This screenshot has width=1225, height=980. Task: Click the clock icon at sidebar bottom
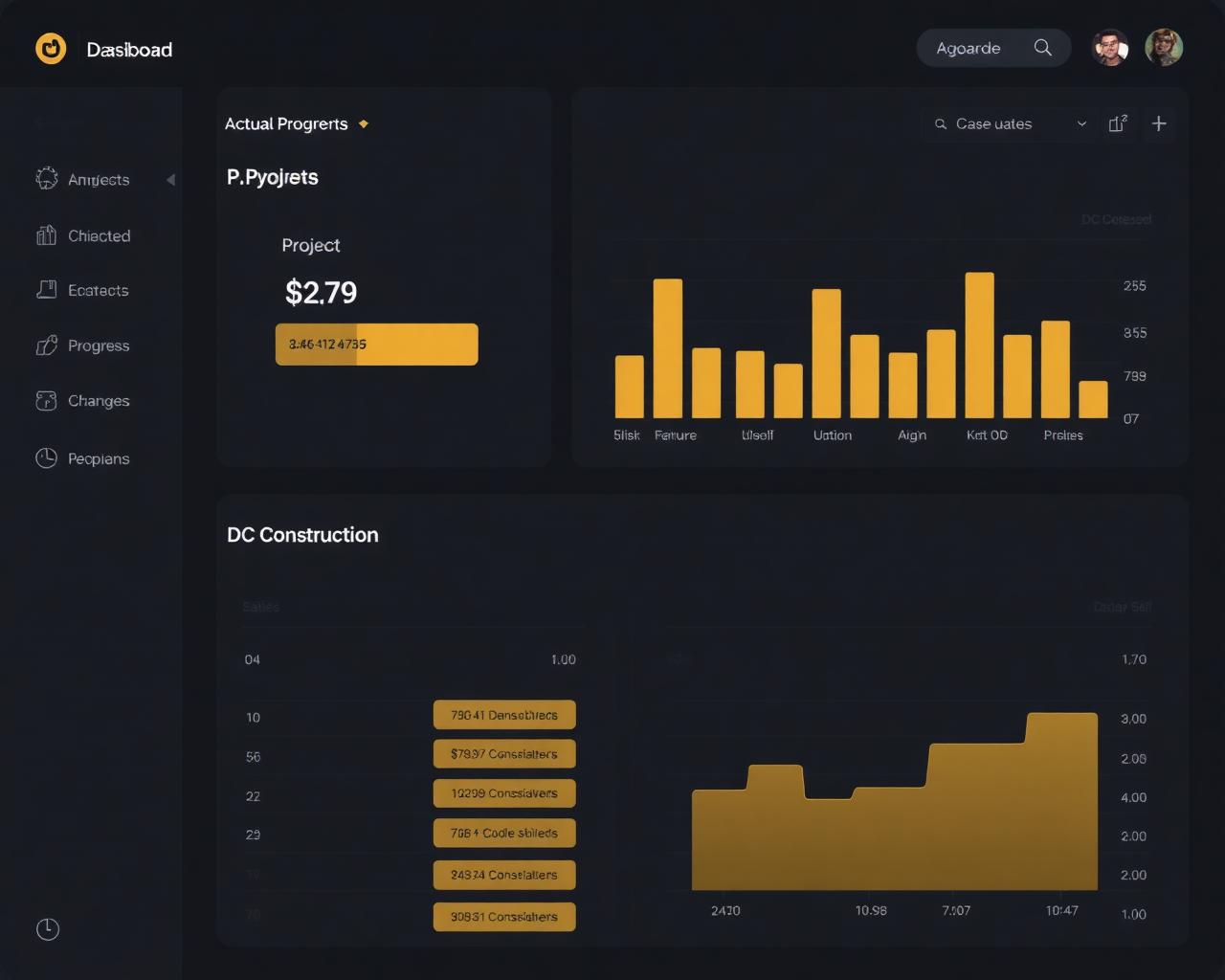click(48, 929)
